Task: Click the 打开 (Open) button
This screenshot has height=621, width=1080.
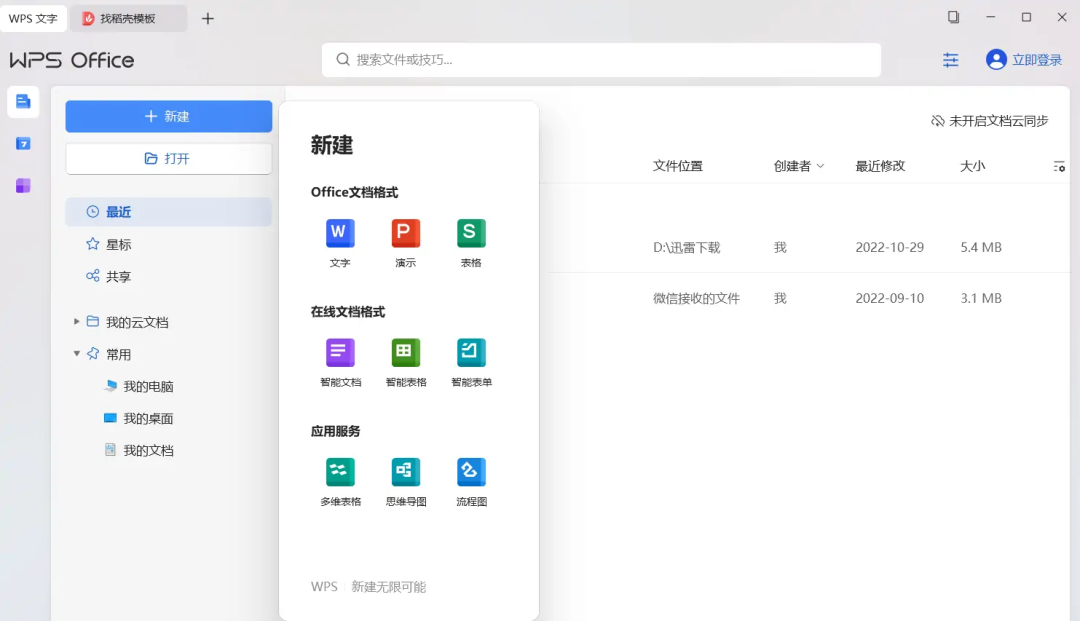Action: 168,158
